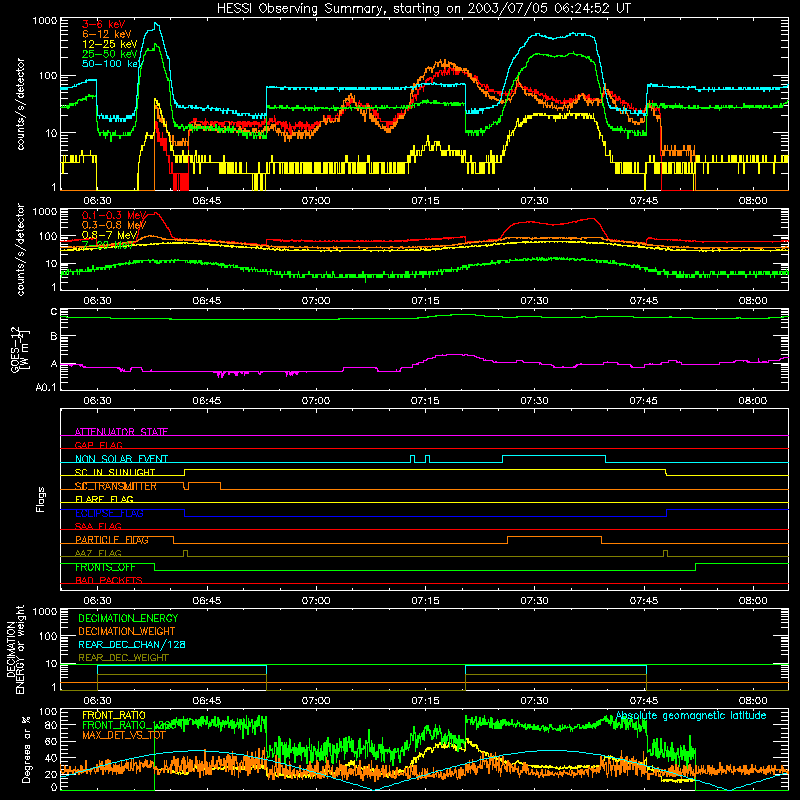Select the cyan '50-100 keV' legend label
Screen dimensions: 800x800
[110, 64]
